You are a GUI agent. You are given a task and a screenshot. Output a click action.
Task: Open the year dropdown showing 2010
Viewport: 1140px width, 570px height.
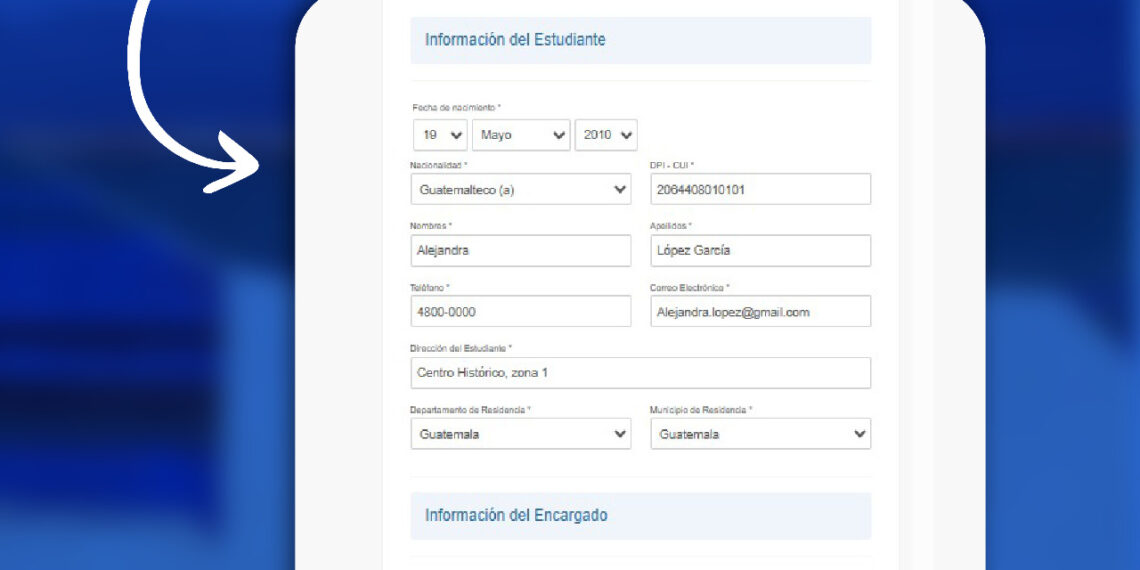pyautogui.click(x=606, y=135)
